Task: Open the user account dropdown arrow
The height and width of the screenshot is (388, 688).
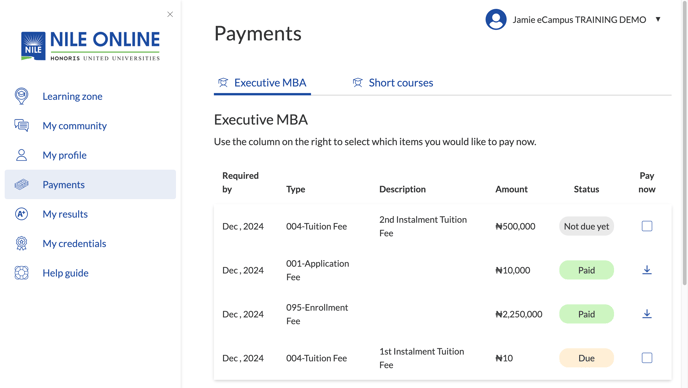Action: pos(658,19)
